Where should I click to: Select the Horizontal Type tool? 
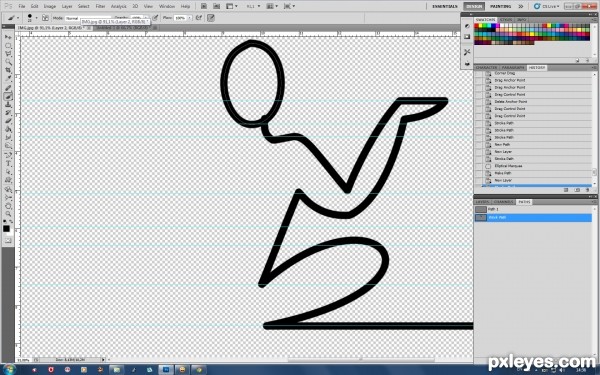(8, 164)
